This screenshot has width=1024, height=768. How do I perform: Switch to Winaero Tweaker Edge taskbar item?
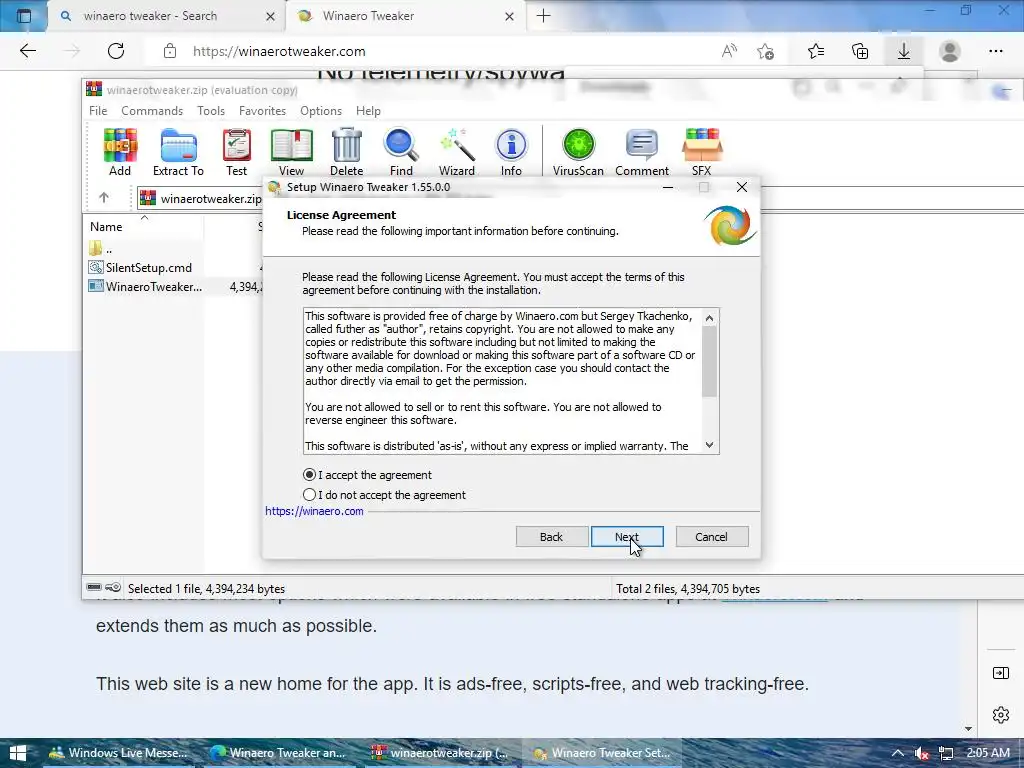[x=280, y=753]
